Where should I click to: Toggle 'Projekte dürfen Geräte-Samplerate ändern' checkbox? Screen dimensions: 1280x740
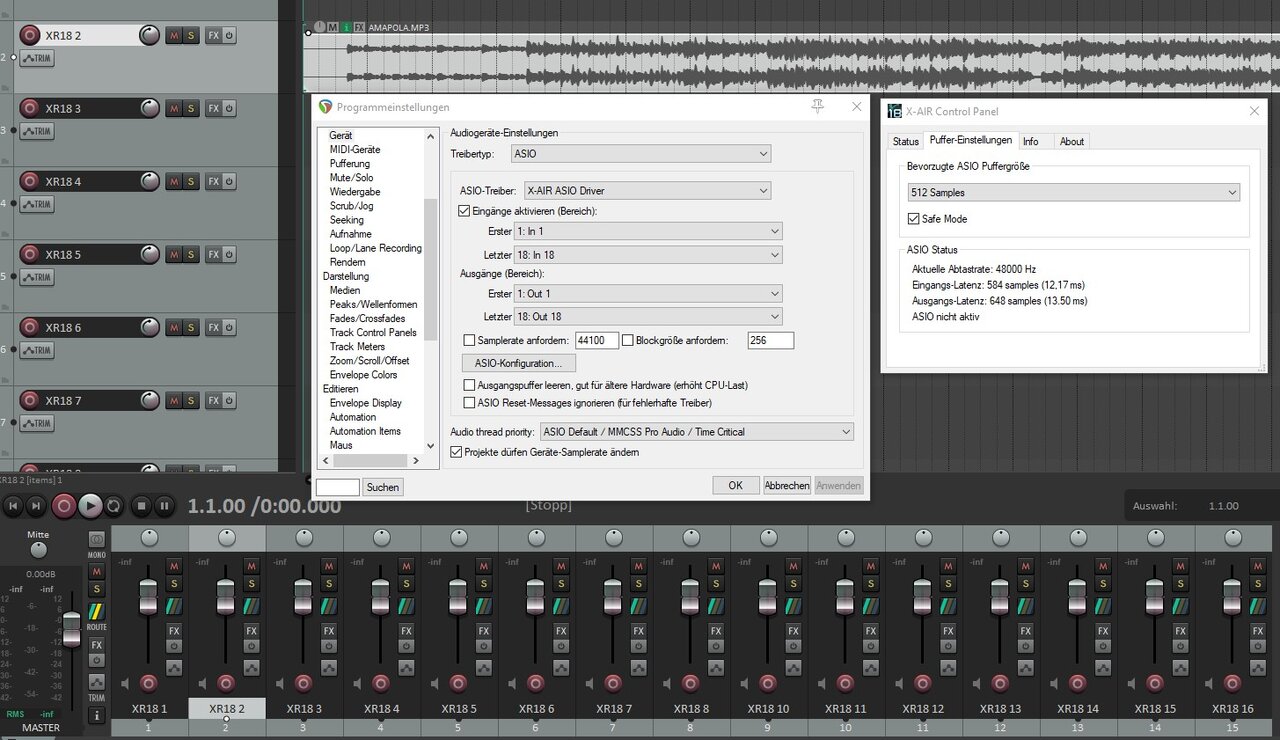(x=457, y=452)
